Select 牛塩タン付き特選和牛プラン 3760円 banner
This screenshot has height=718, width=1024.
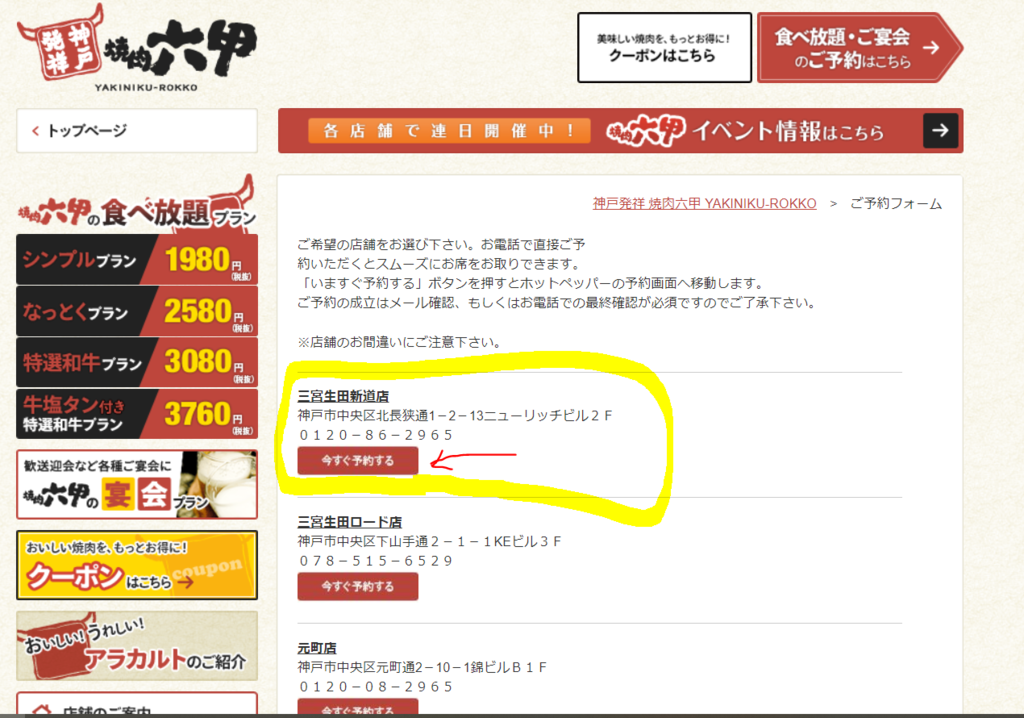136,414
